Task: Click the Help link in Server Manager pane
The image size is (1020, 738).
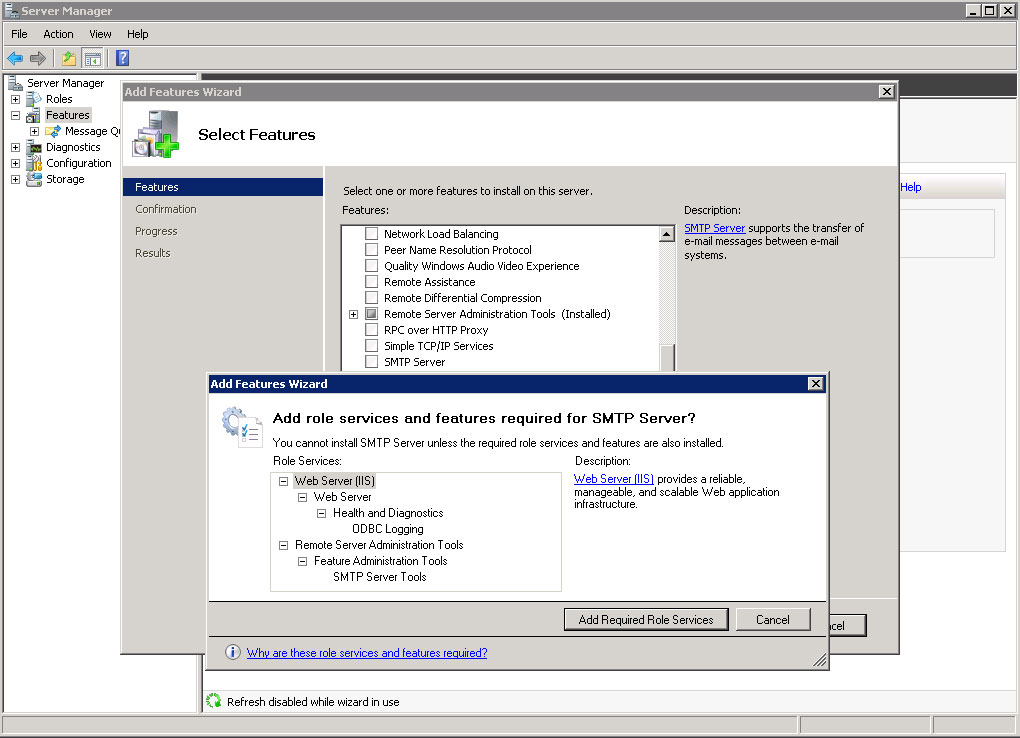Action: point(911,187)
